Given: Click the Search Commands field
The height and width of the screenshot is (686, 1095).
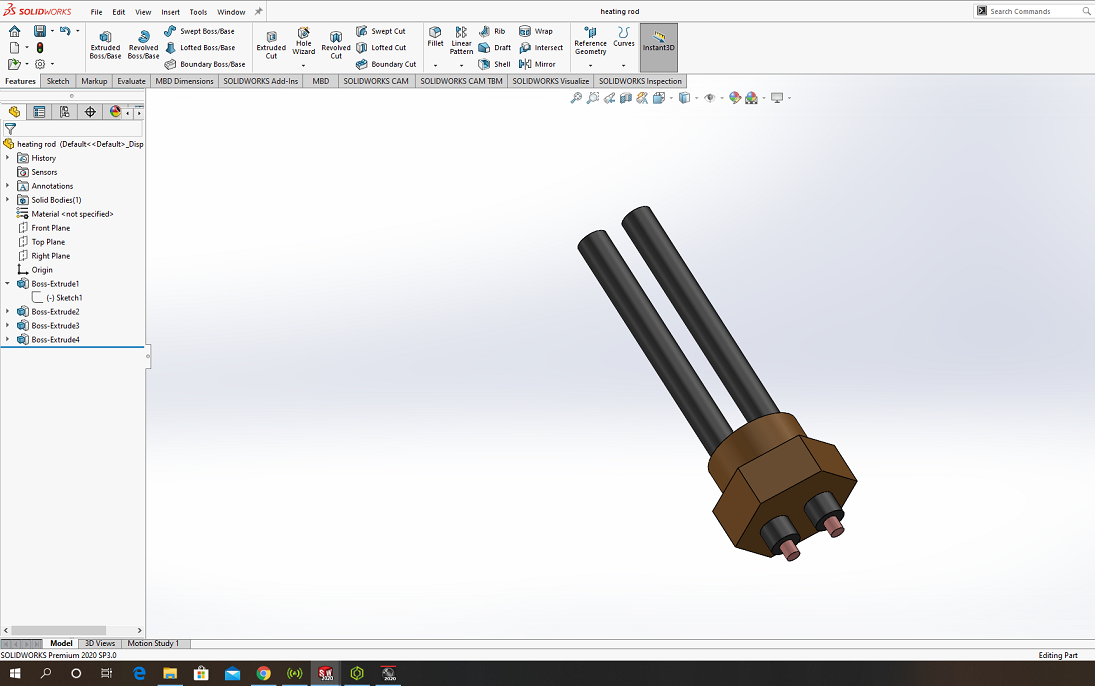Looking at the screenshot, I should click(1034, 11).
